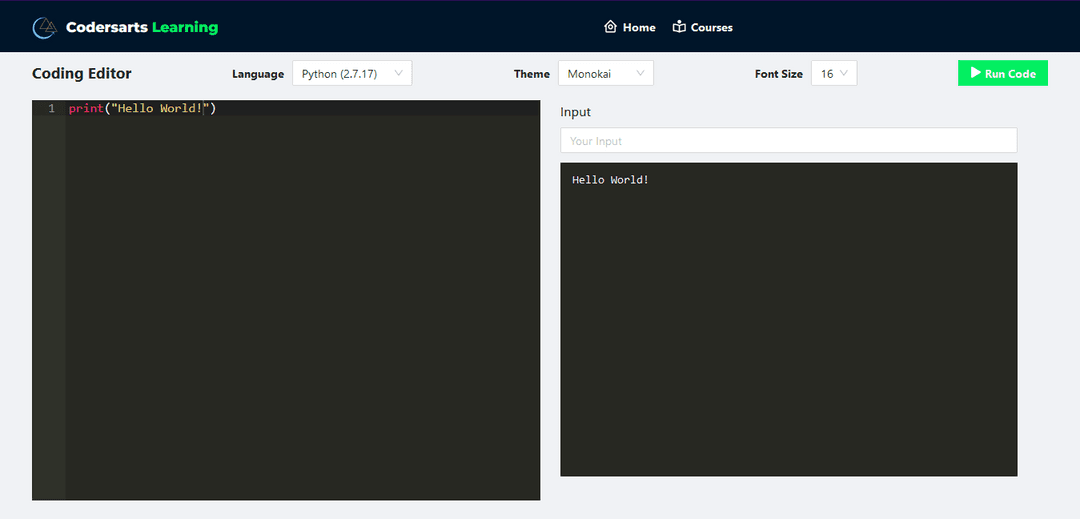Expand the Theme dropdown set to Monokai
The image size is (1080, 519).
[x=605, y=74]
